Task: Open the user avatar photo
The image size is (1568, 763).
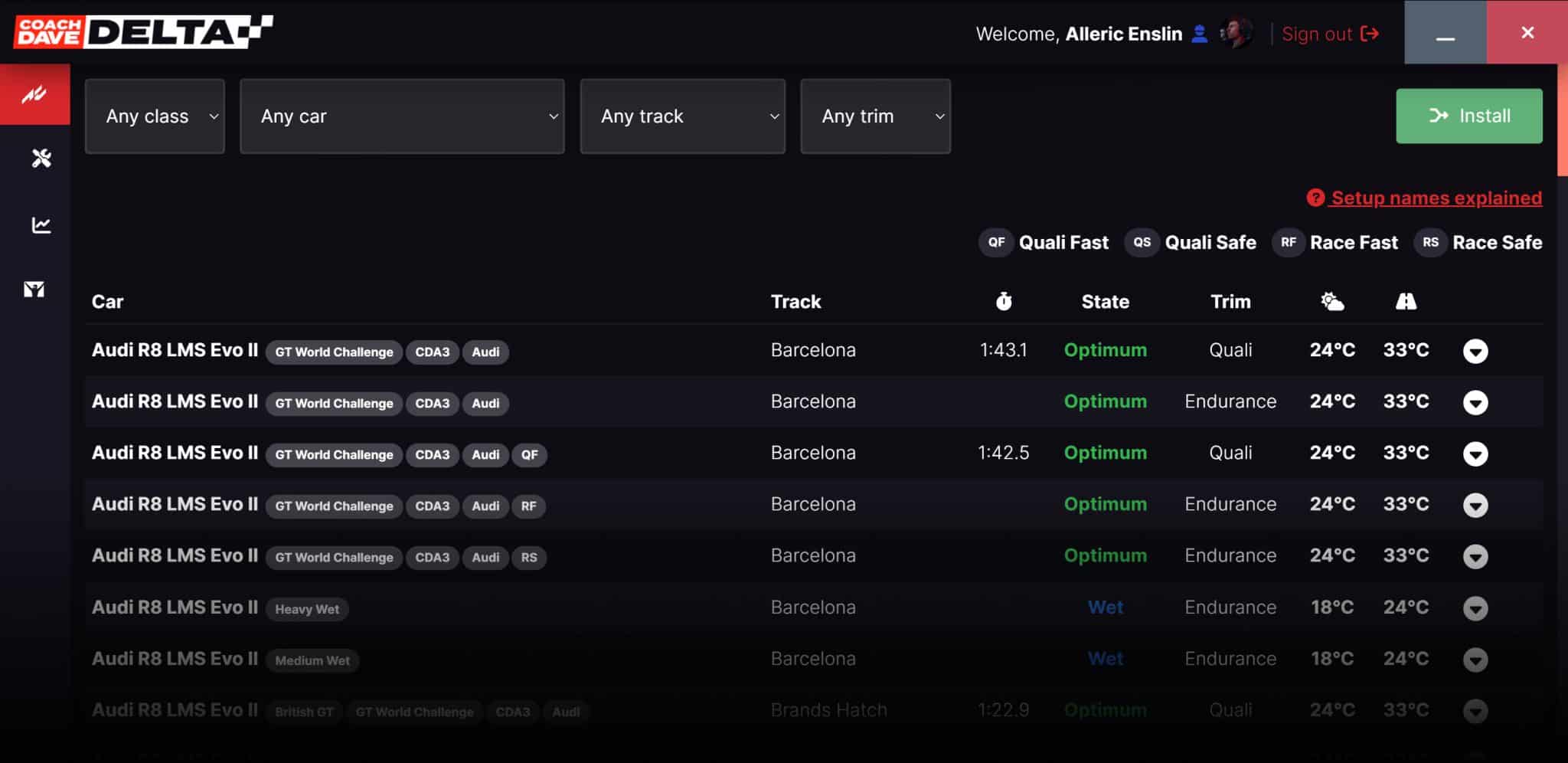Action: [1235, 33]
